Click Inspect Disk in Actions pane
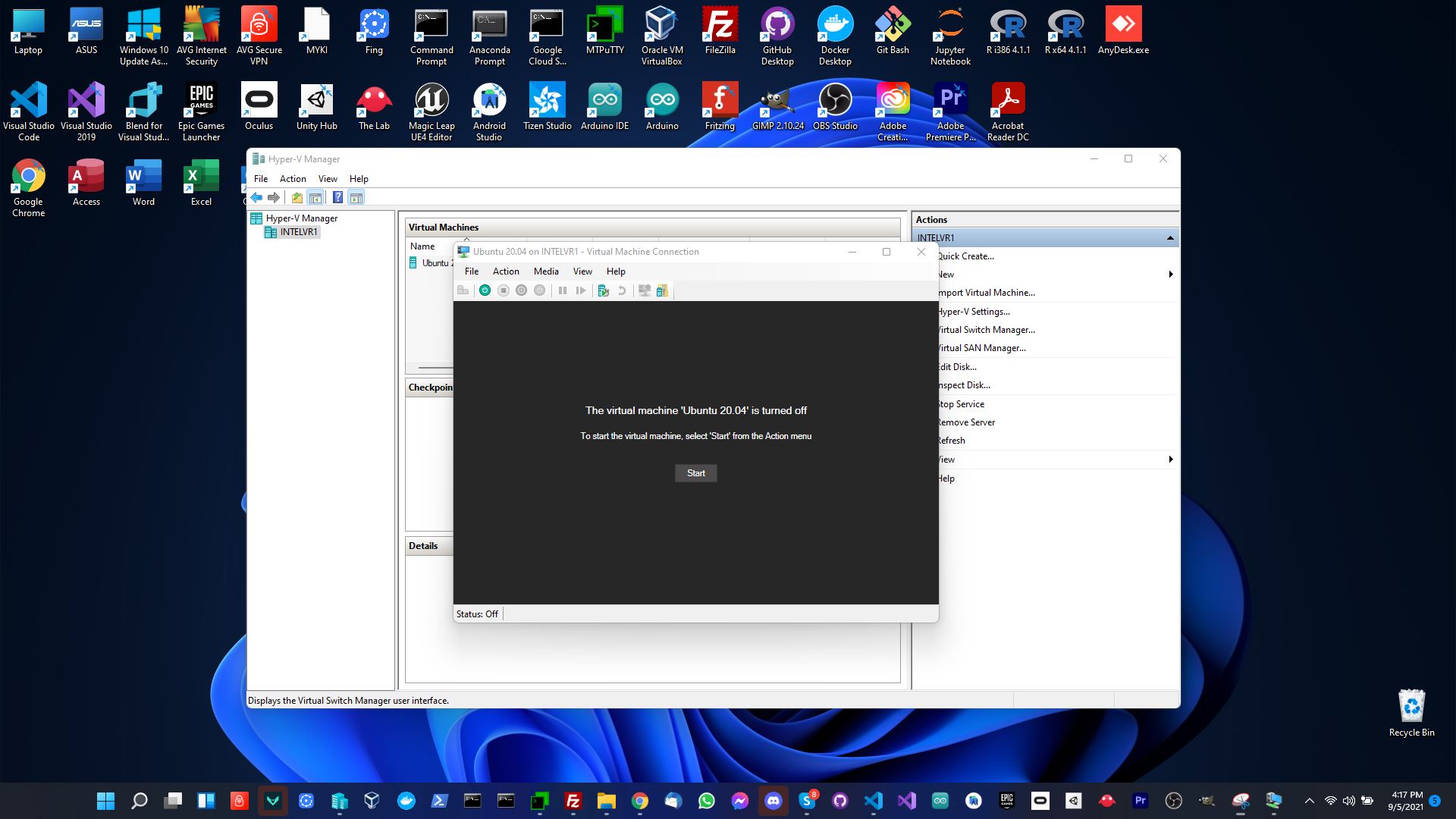The width and height of the screenshot is (1456, 819). pyautogui.click(x=964, y=385)
